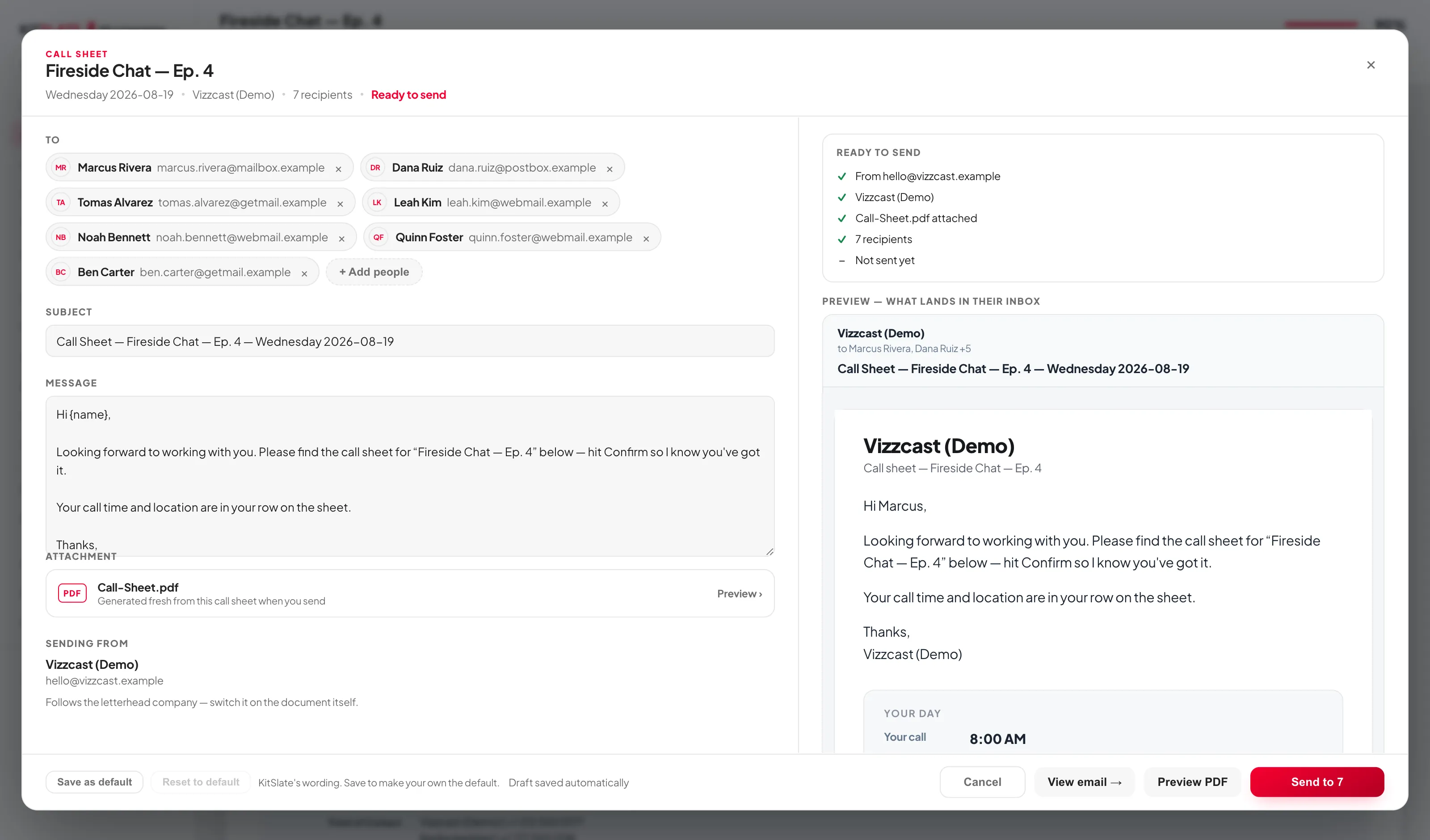Grab the message box resize handle
The width and height of the screenshot is (1430, 840).
tap(770, 551)
